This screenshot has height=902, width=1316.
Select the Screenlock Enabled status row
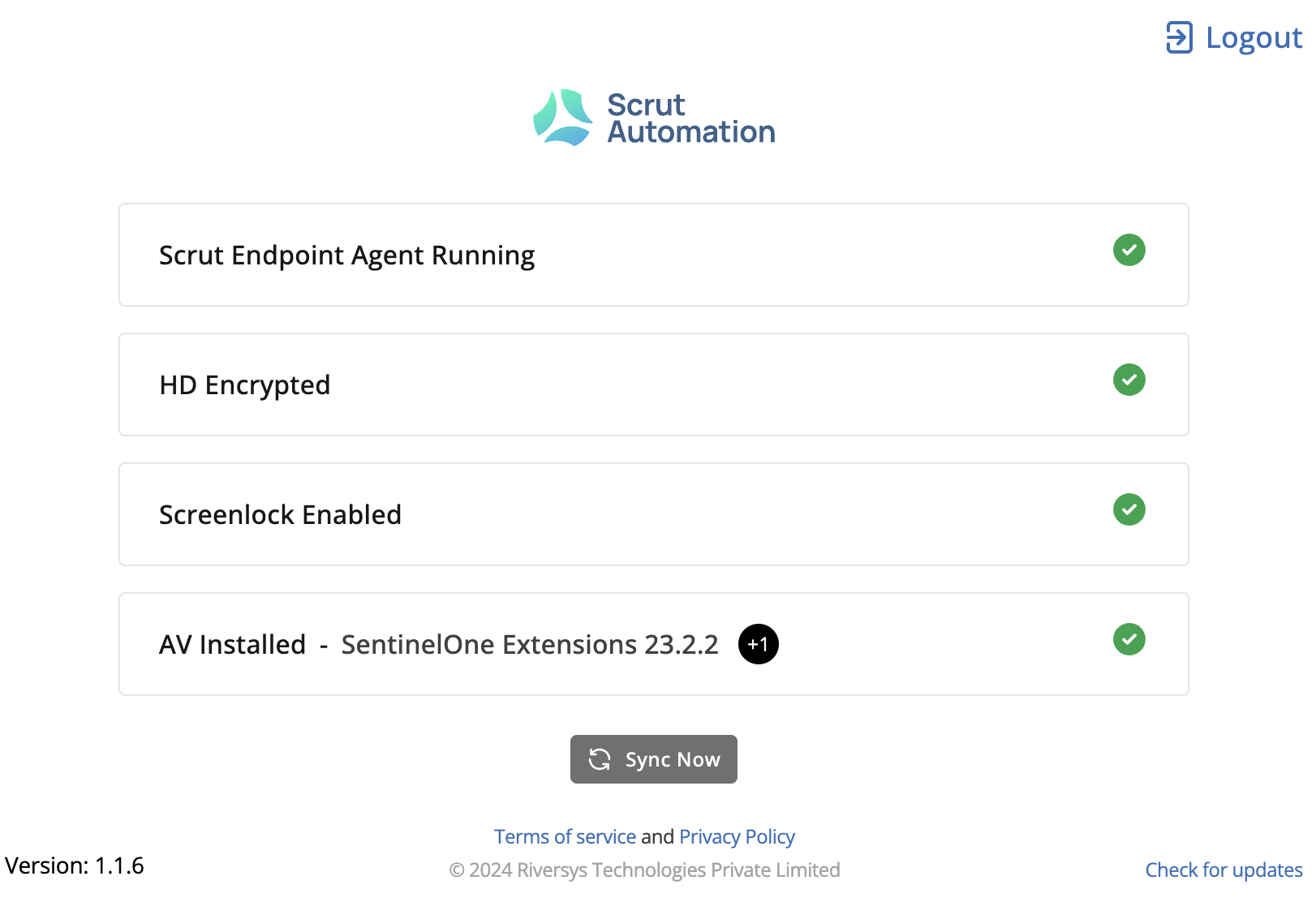(x=653, y=514)
